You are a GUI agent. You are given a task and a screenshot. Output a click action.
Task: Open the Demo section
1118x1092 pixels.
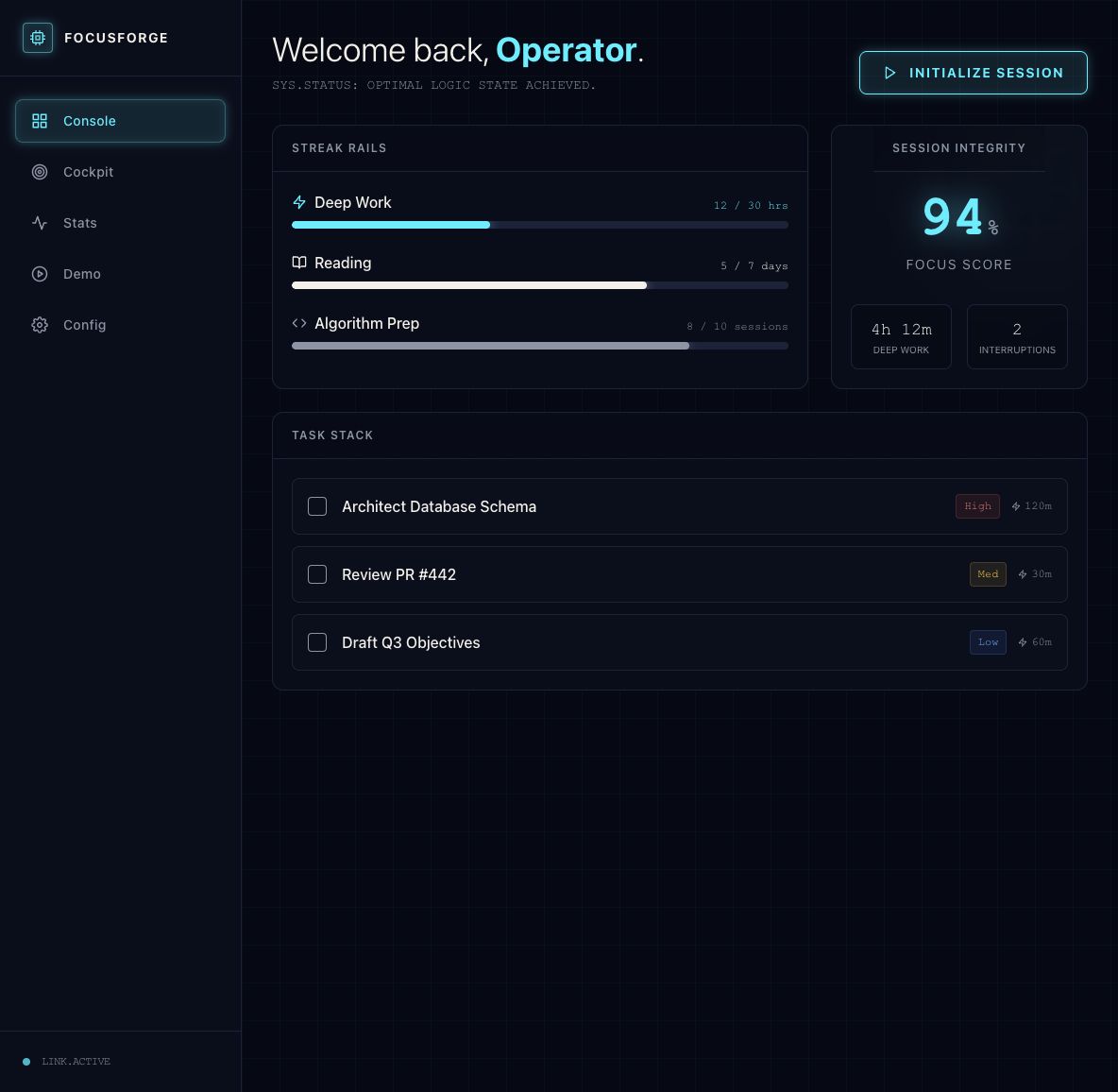tap(121, 274)
